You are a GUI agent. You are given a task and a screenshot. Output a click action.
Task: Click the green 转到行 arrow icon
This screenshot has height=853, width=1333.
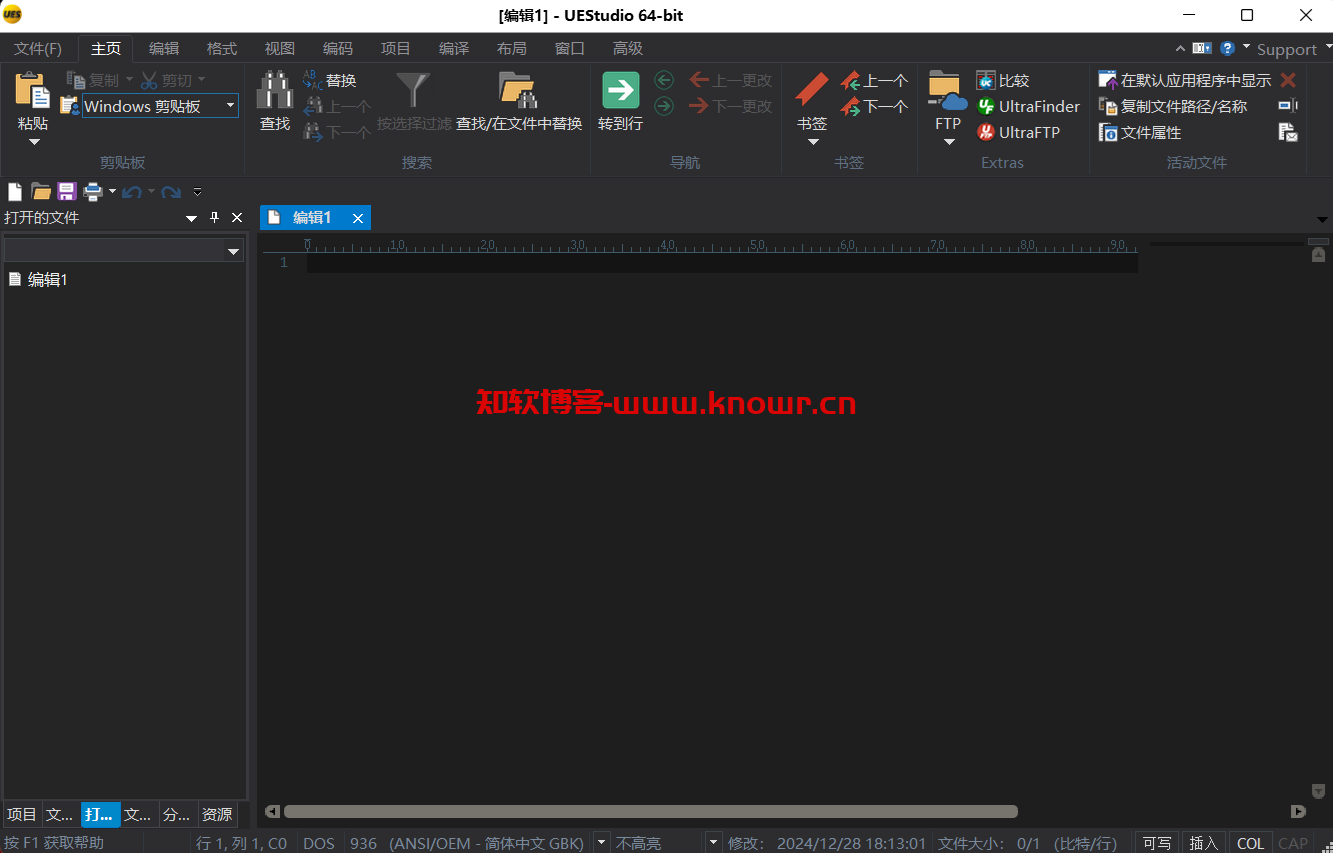(x=620, y=90)
